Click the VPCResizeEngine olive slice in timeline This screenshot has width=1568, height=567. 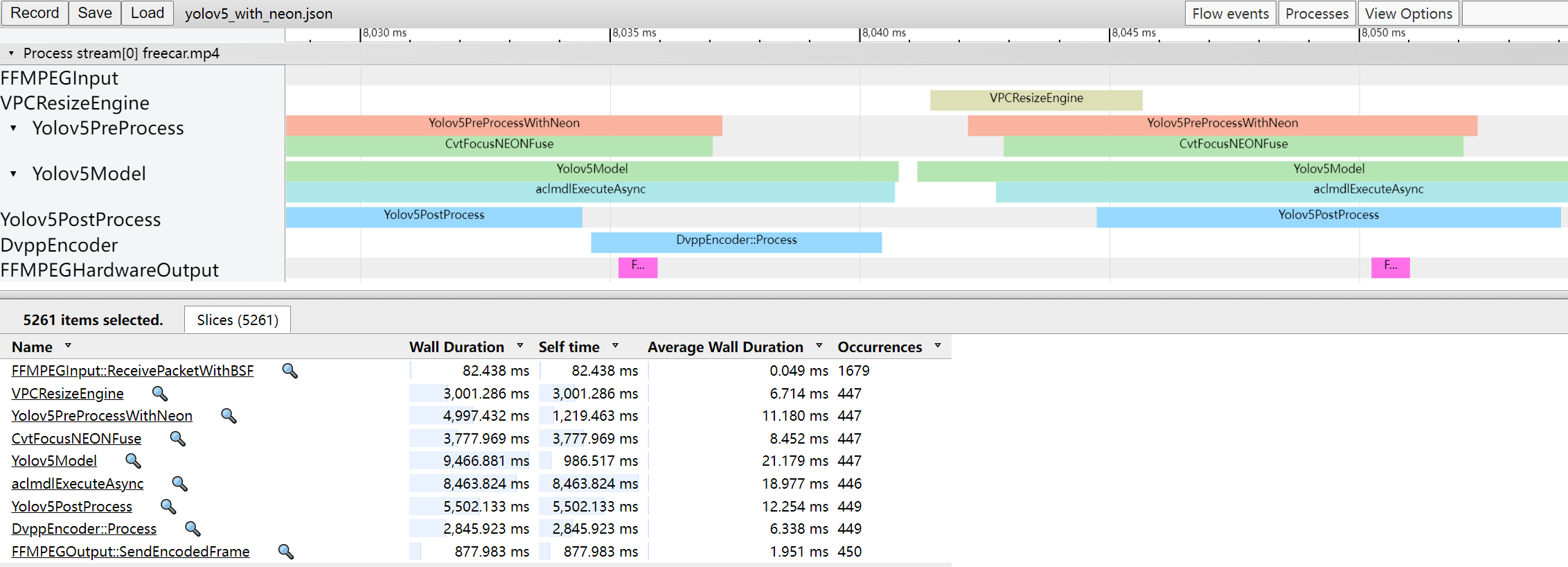click(1035, 98)
